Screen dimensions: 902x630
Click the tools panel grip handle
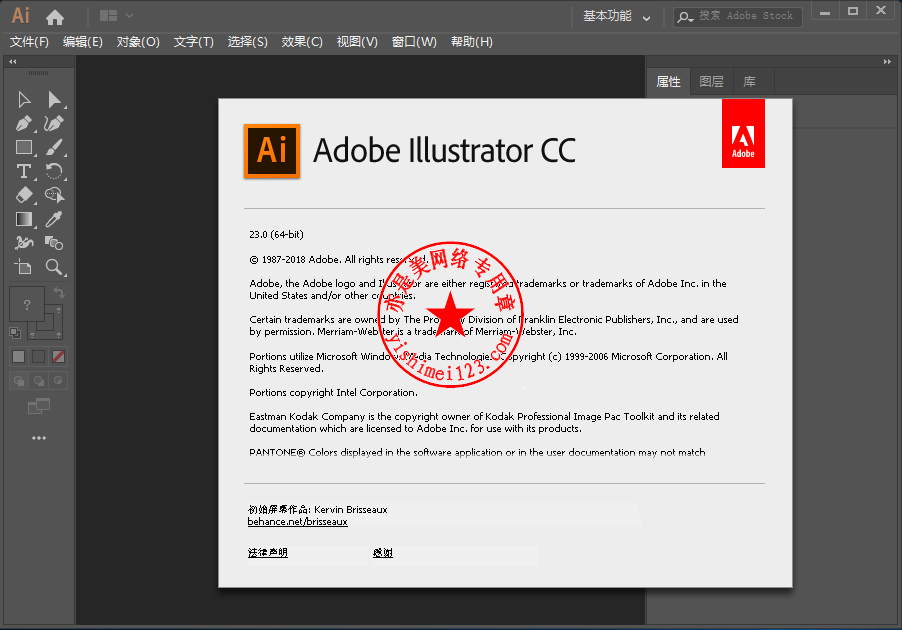click(39, 73)
